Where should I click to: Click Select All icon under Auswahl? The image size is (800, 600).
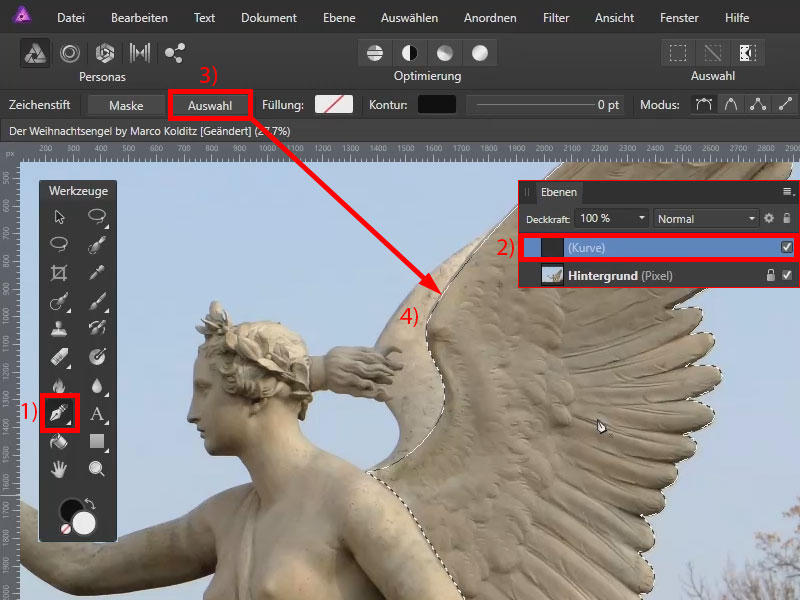pyautogui.click(x=678, y=53)
